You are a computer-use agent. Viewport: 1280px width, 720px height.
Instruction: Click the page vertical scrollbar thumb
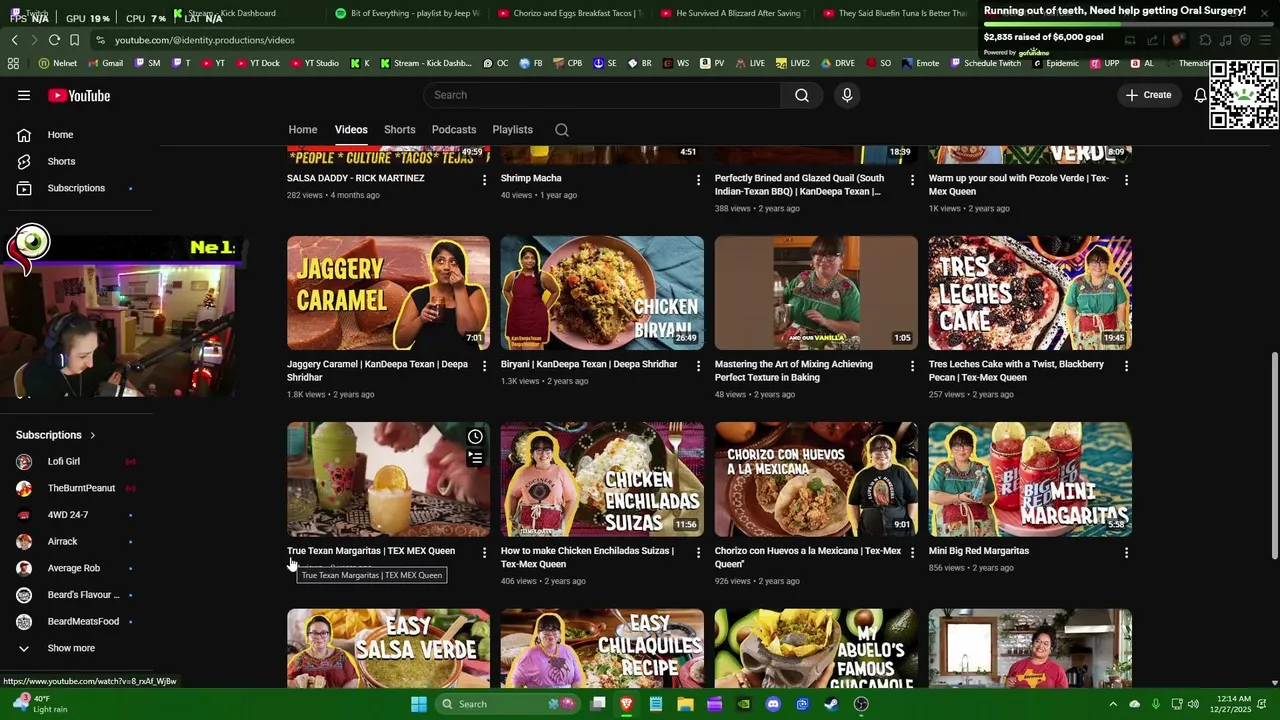pos(1274,456)
